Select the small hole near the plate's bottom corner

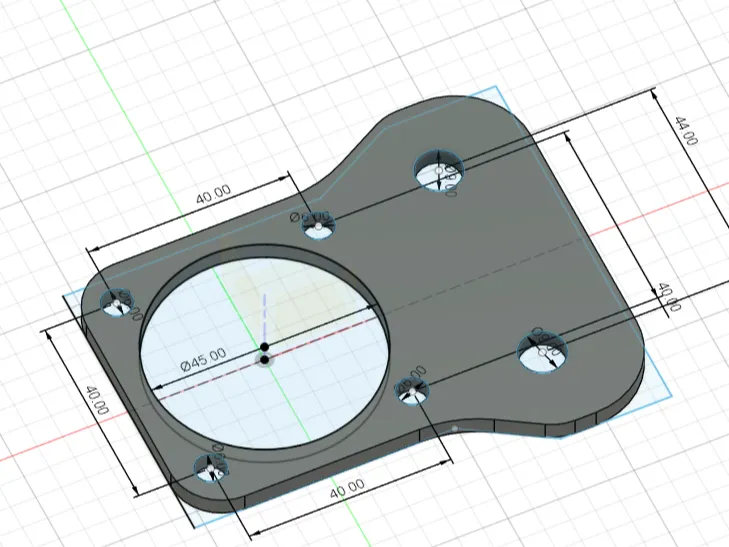[x=211, y=468]
